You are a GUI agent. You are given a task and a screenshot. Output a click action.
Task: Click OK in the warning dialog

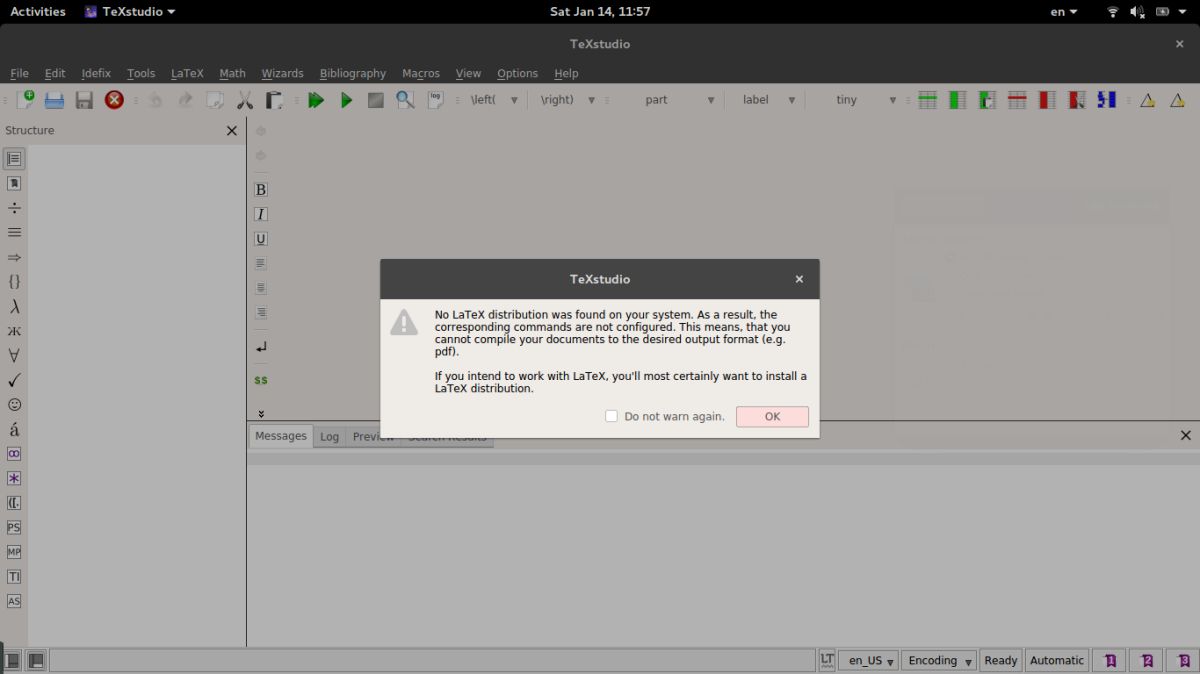[x=772, y=417]
